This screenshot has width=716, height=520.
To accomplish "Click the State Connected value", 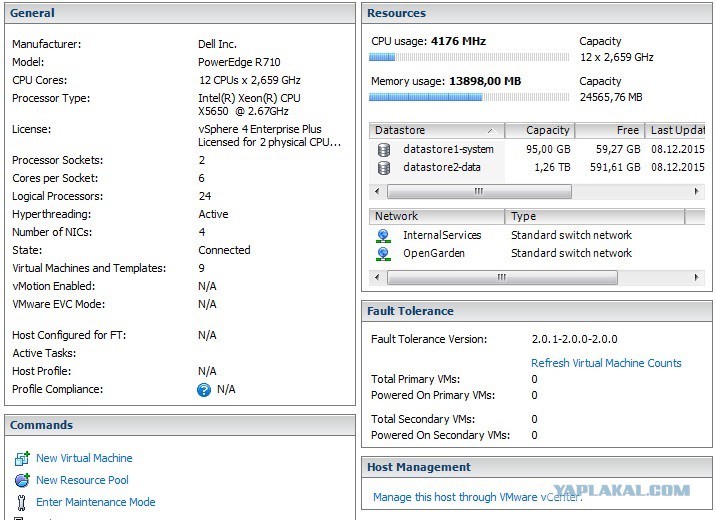I will 224,250.
